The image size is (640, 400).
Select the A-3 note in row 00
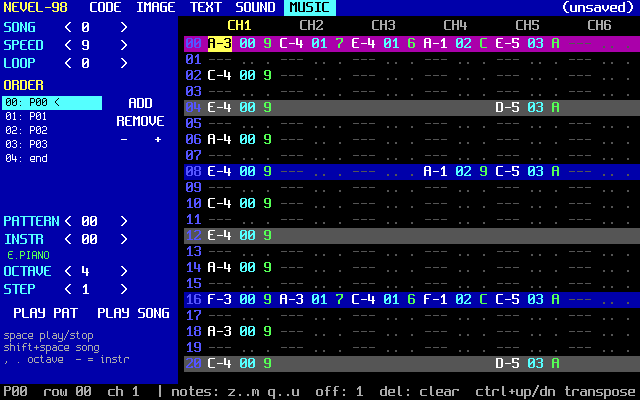click(x=220, y=44)
